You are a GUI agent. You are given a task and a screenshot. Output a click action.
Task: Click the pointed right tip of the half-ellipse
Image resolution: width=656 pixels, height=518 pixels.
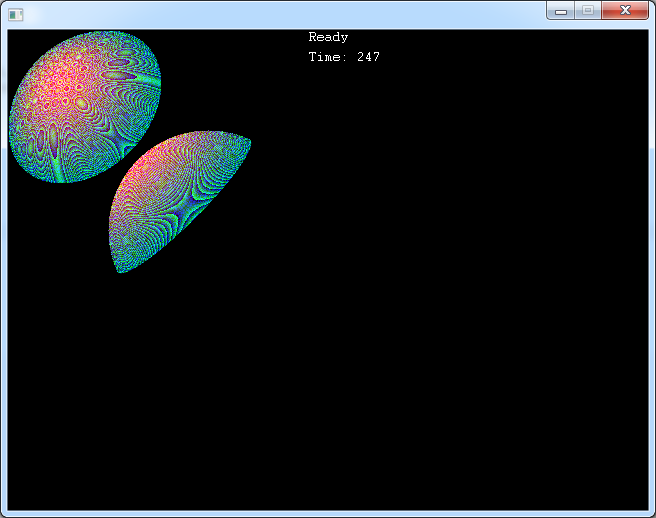tap(248, 143)
